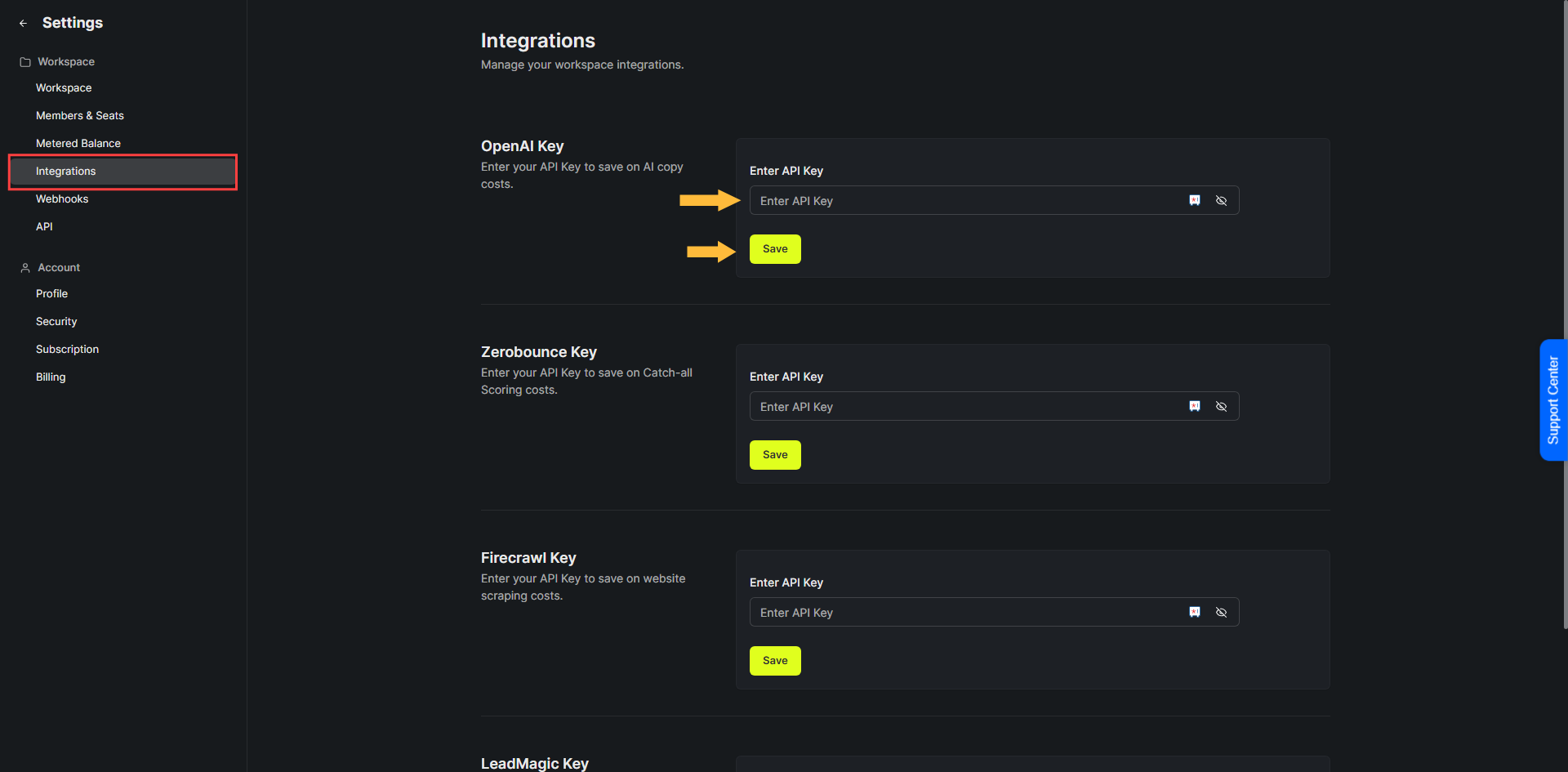The width and height of the screenshot is (1568, 772).
Task: Click the Workspace folder icon in sidebar
Action: point(25,62)
